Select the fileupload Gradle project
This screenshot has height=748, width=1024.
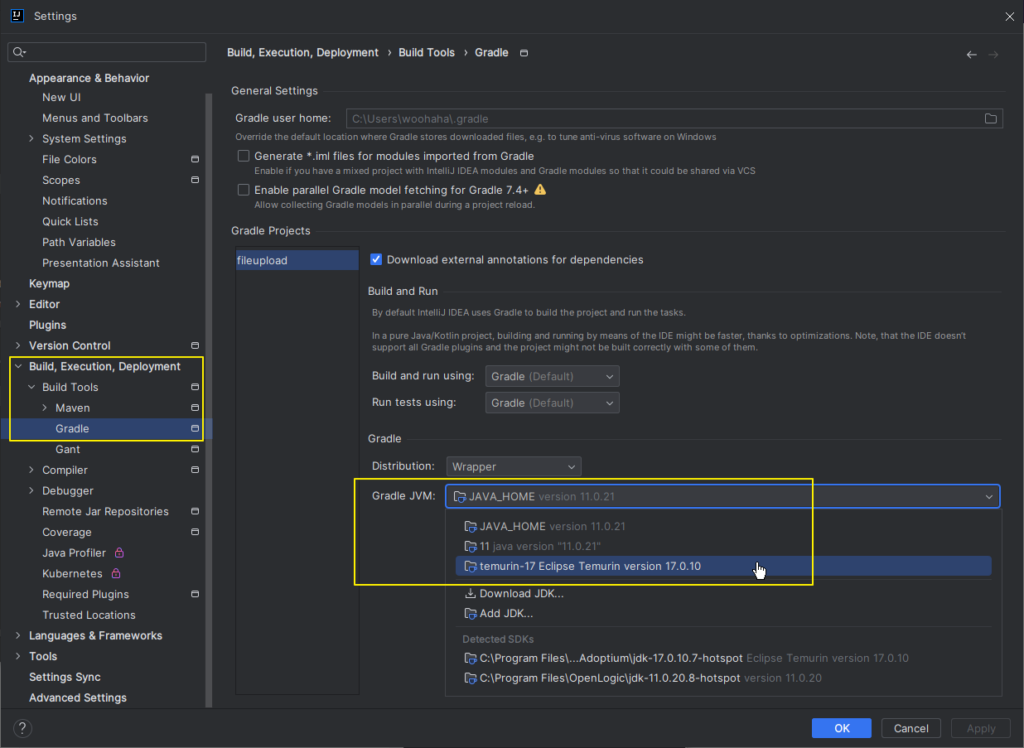pos(296,260)
